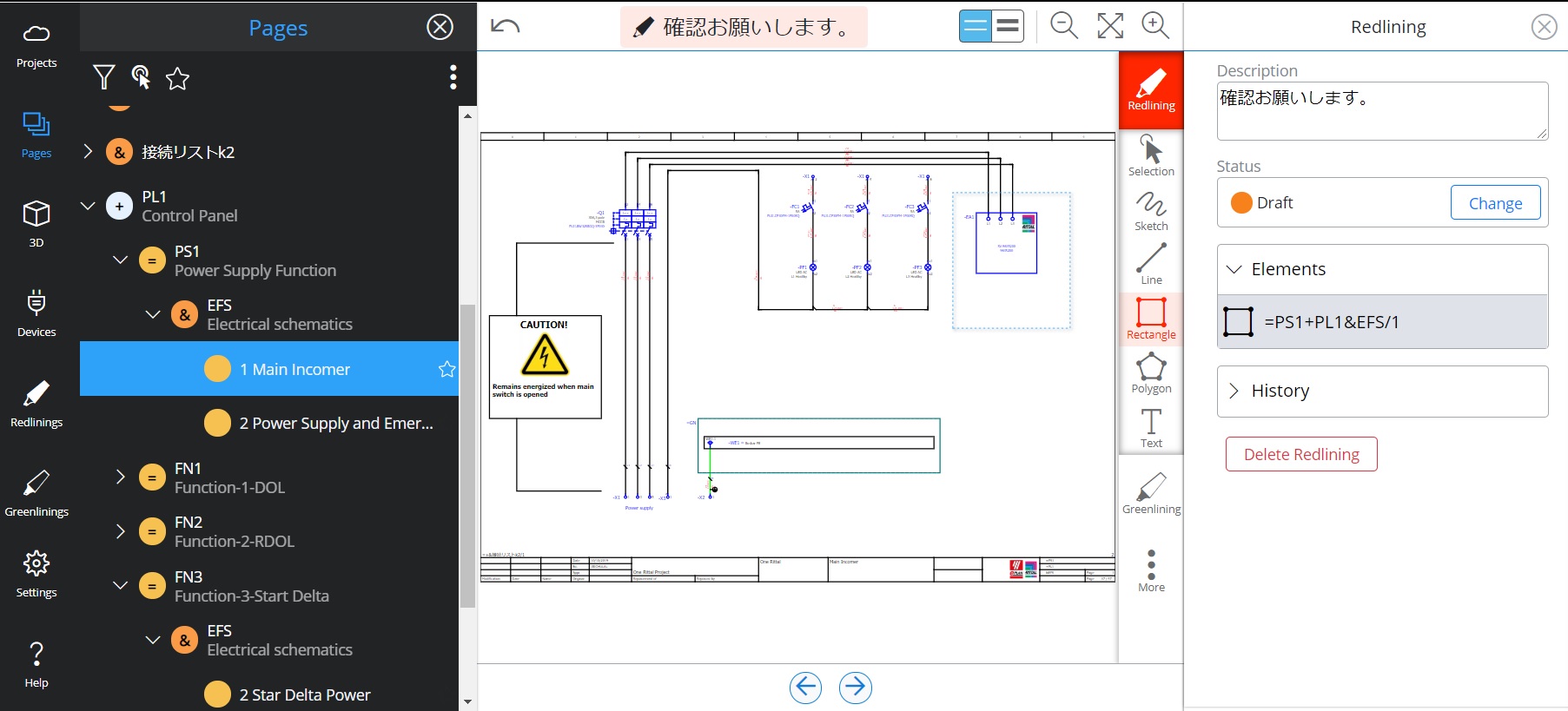Switch to the Greenlining tool
This screenshot has height=711, width=1568.
coord(1151,494)
